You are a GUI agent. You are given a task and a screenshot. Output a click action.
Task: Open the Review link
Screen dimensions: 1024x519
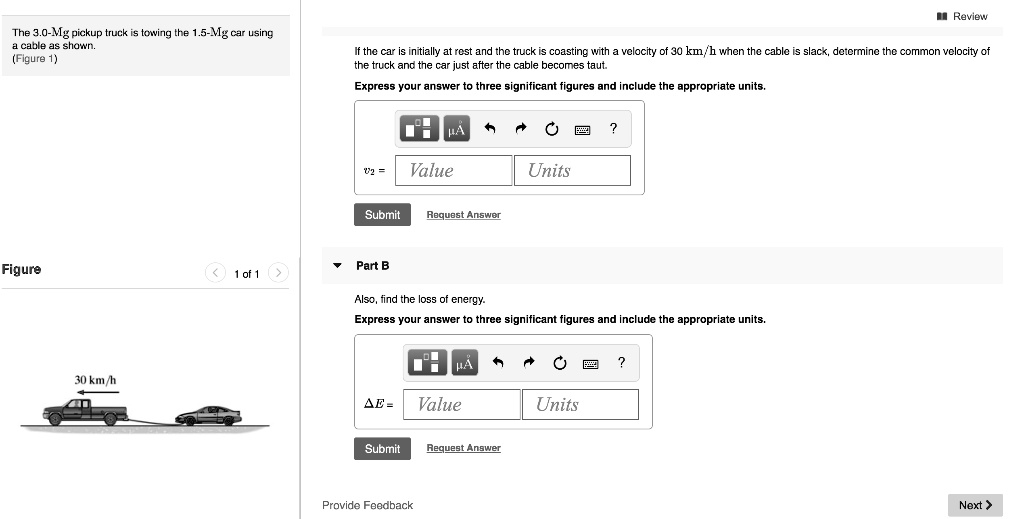963,16
